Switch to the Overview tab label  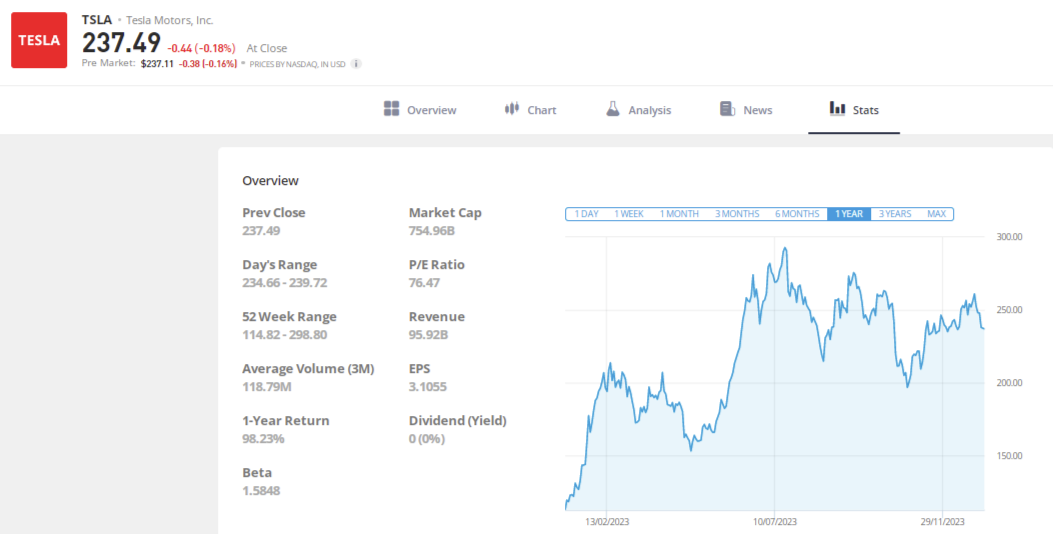point(432,110)
